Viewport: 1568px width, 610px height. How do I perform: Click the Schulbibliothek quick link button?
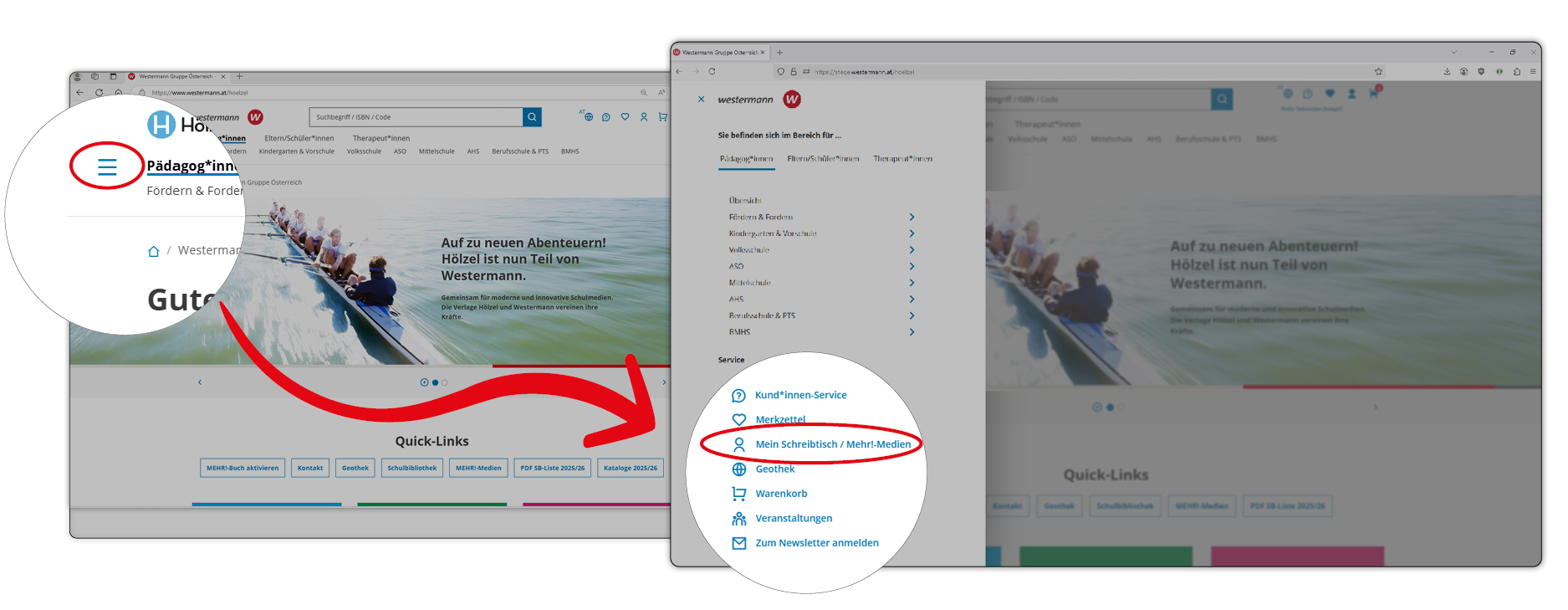pyautogui.click(x=411, y=468)
